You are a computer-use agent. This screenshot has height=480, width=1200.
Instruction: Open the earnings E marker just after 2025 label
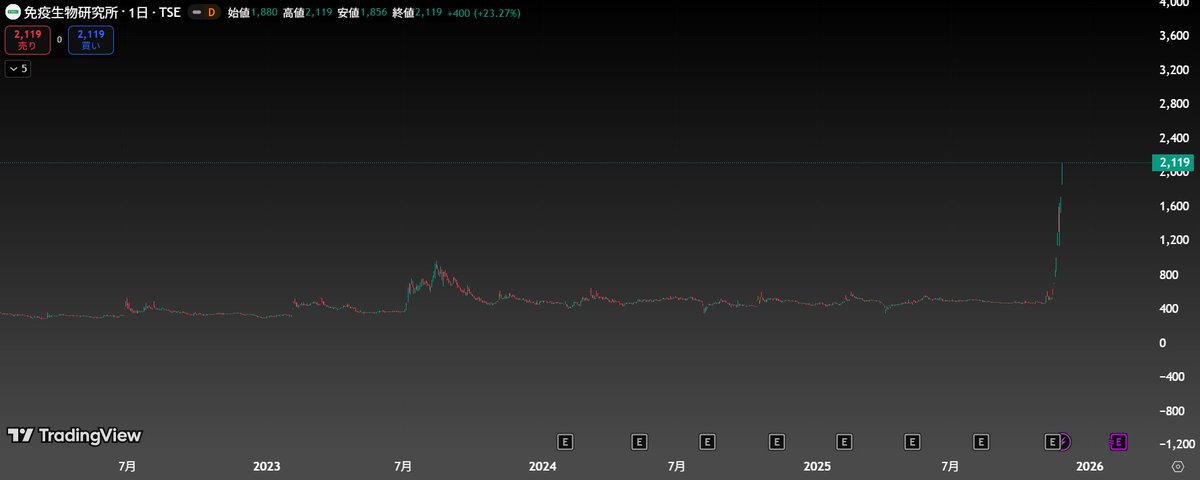[844, 440]
